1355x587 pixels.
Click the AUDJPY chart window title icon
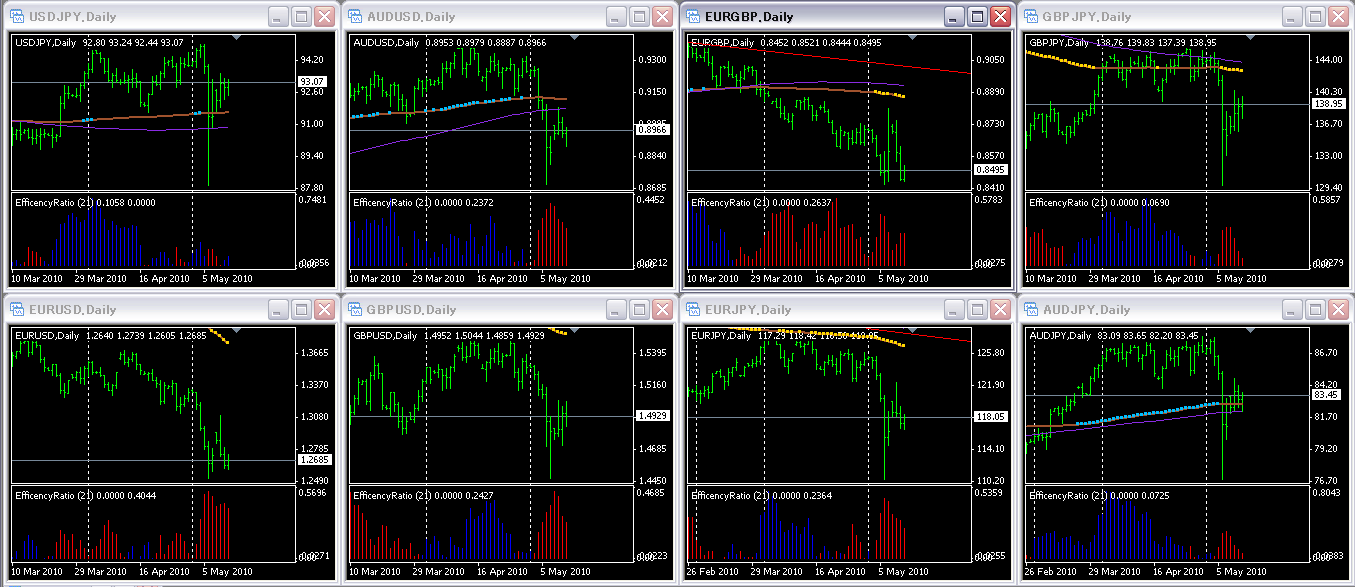[1030, 310]
